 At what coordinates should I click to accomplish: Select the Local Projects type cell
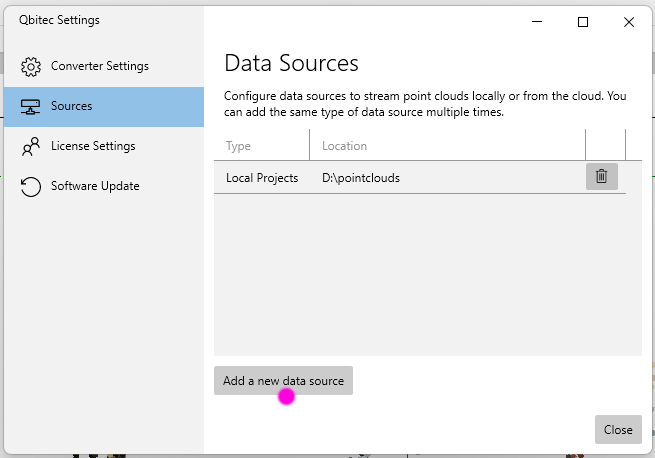[x=262, y=178]
